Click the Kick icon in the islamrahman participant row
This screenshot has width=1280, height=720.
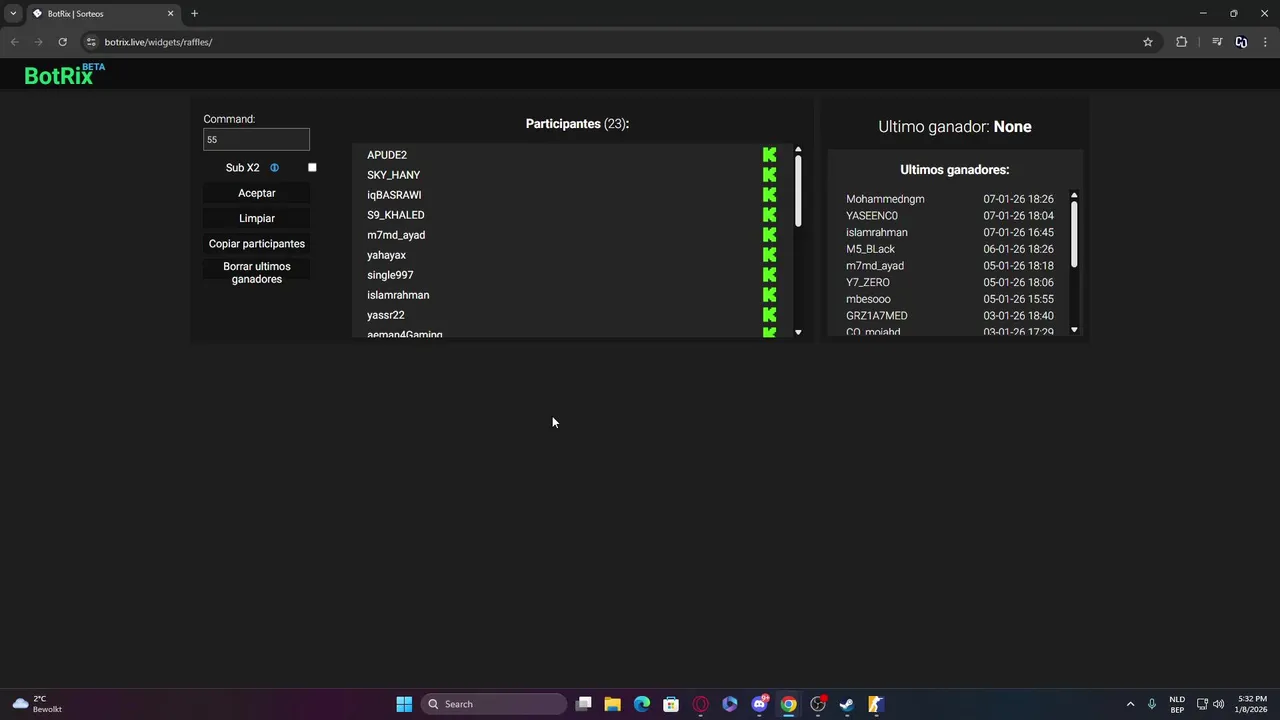point(769,295)
